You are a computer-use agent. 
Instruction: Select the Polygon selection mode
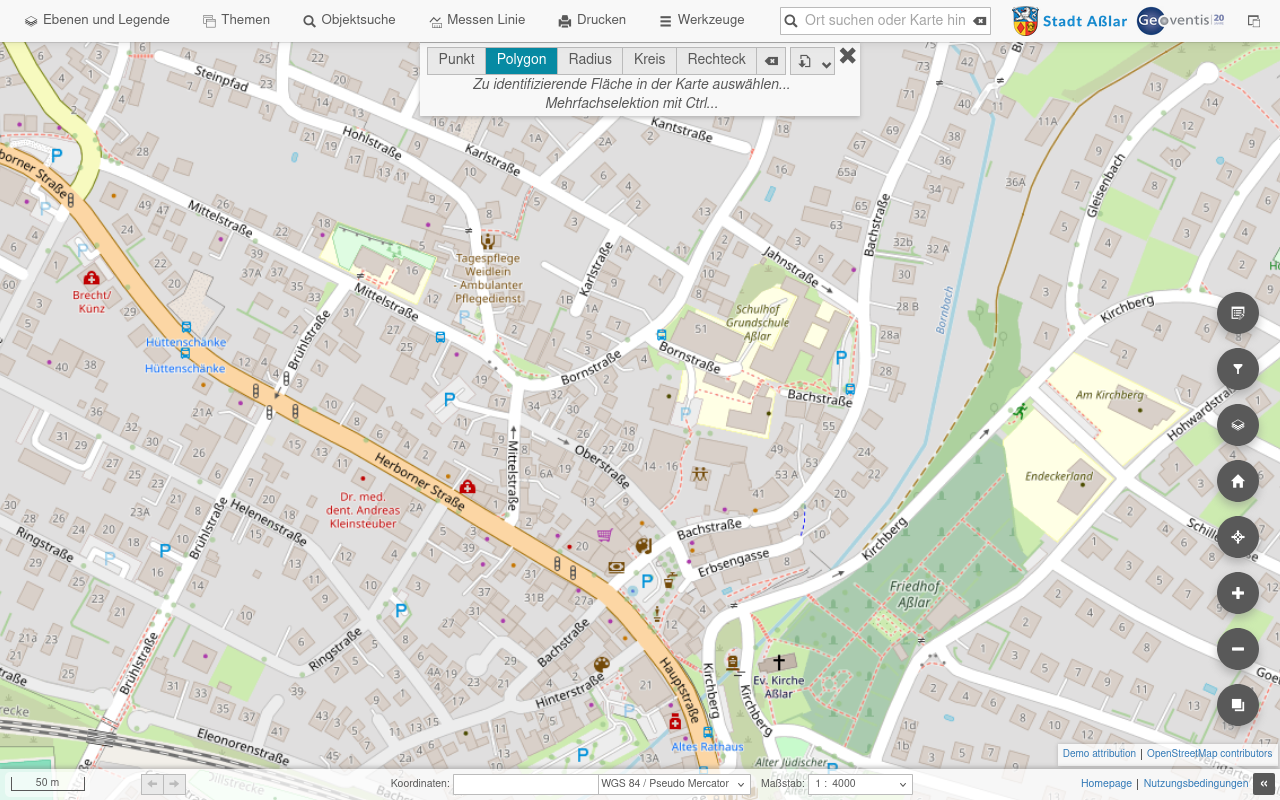(521, 60)
